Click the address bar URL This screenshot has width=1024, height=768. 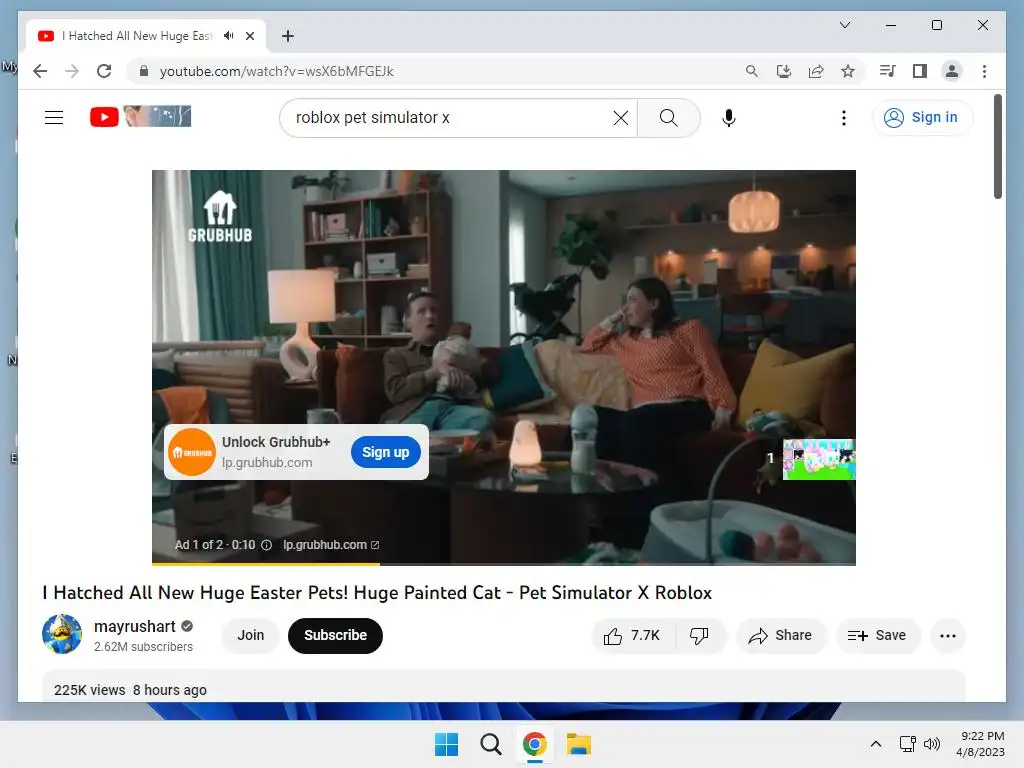pyautogui.click(x=276, y=71)
